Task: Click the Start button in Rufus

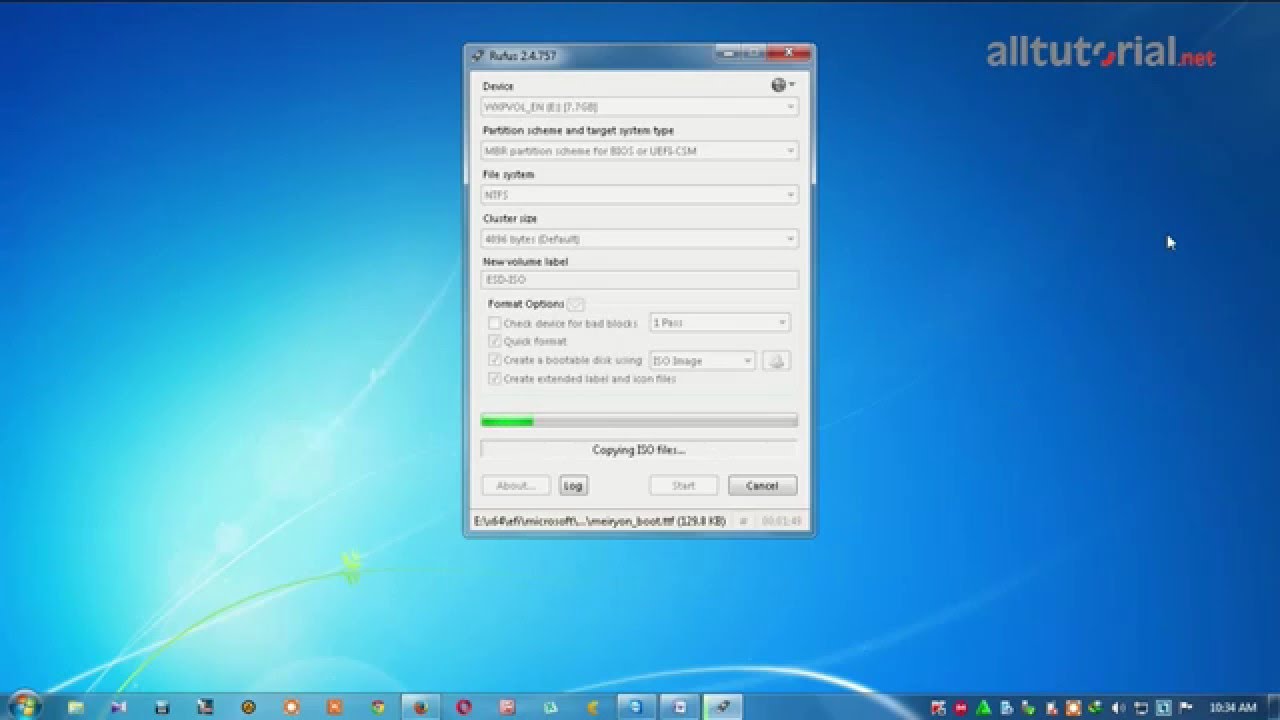Action: coord(683,486)
